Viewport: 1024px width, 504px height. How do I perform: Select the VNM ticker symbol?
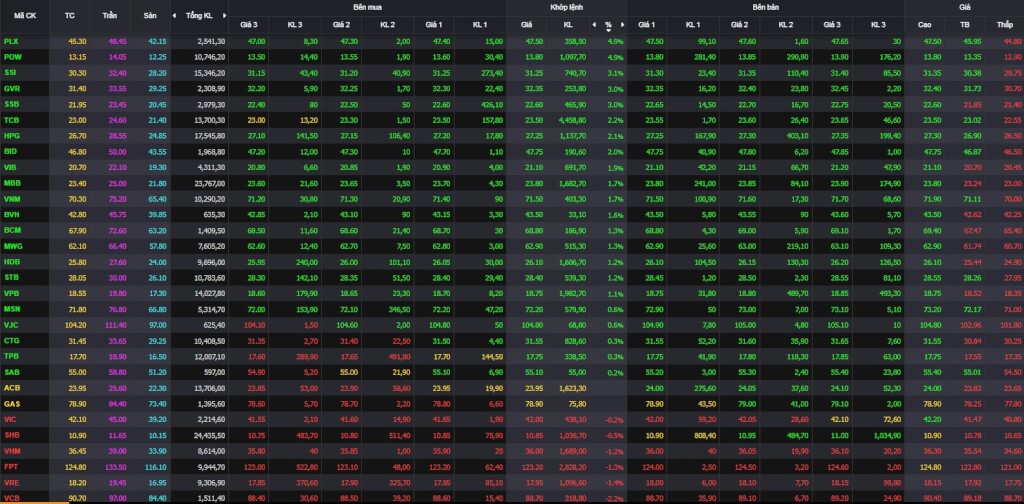click(x=12, y=199)
